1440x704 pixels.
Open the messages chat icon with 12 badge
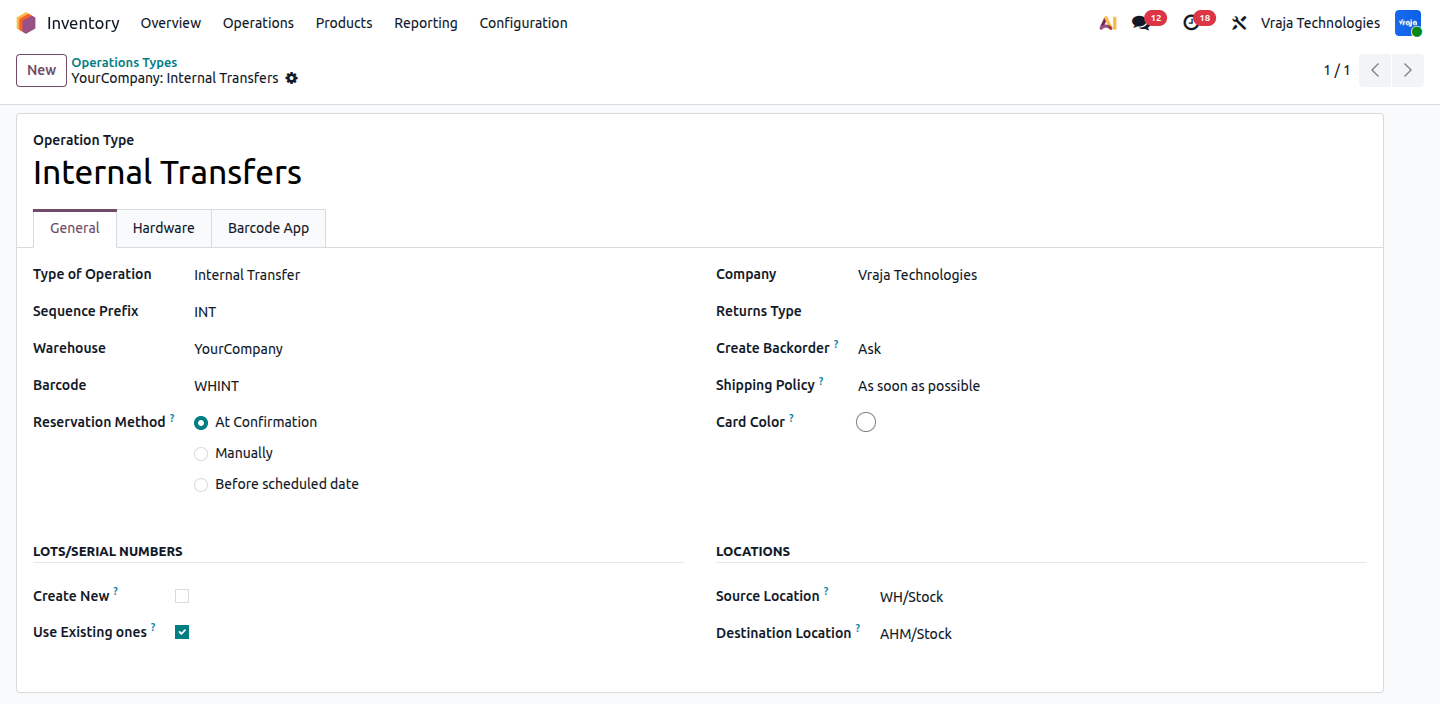click(x=1141, y=23)
